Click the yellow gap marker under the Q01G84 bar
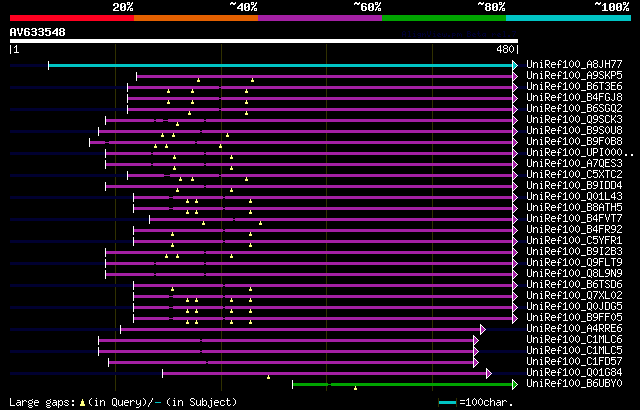The height and width of the screenshot is (410, 640). [269, 377]
